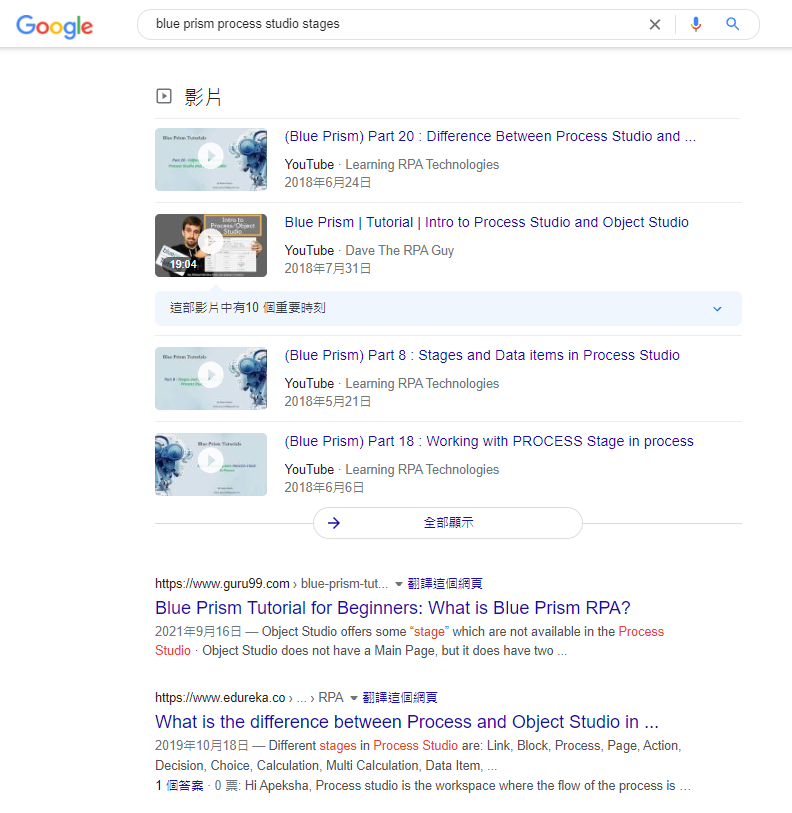Click the 1 個答案 answers link

click(179, 786)
